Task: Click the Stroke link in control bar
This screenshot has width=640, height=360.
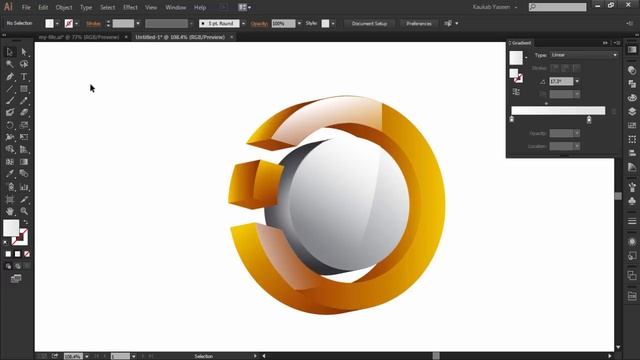Action: click(x=93, y=24)
